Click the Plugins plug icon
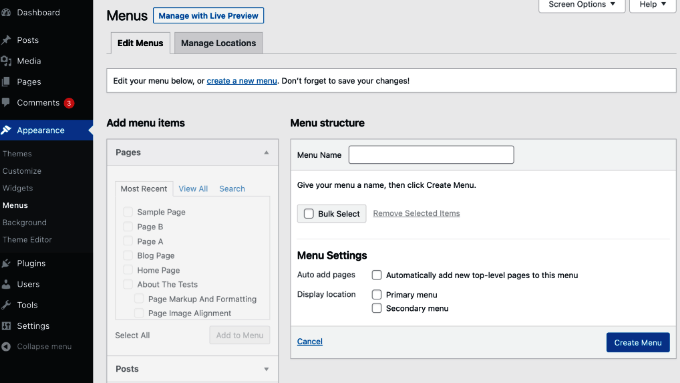 coord(6,263)
